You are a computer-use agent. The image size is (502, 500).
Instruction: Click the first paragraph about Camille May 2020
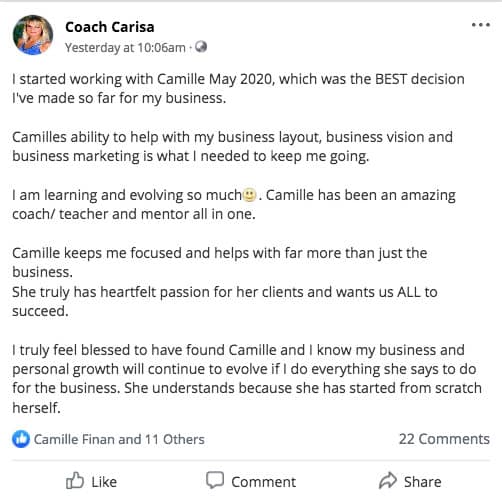pos(238,89)
